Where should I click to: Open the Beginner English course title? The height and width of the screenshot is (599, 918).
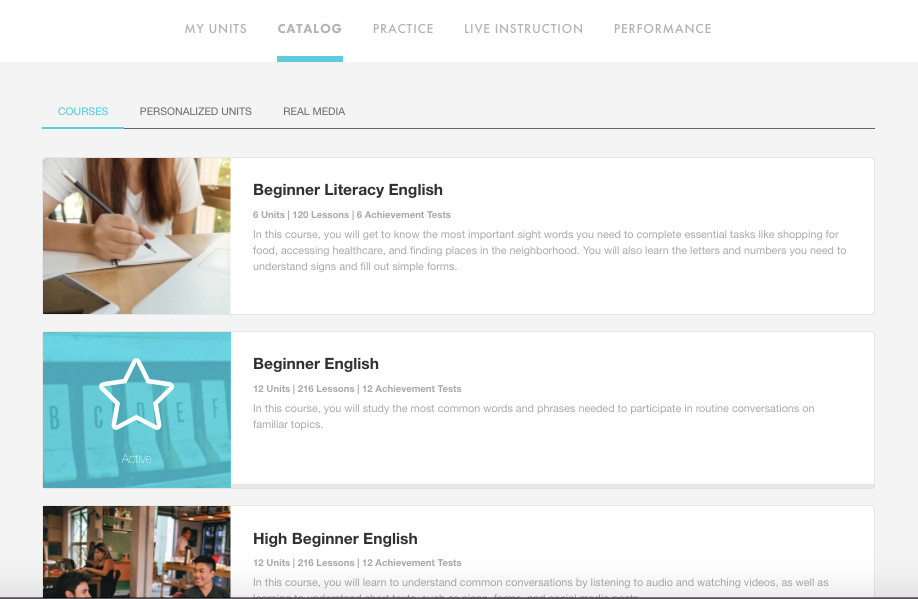pyautogui.click(x=316, y=364)
